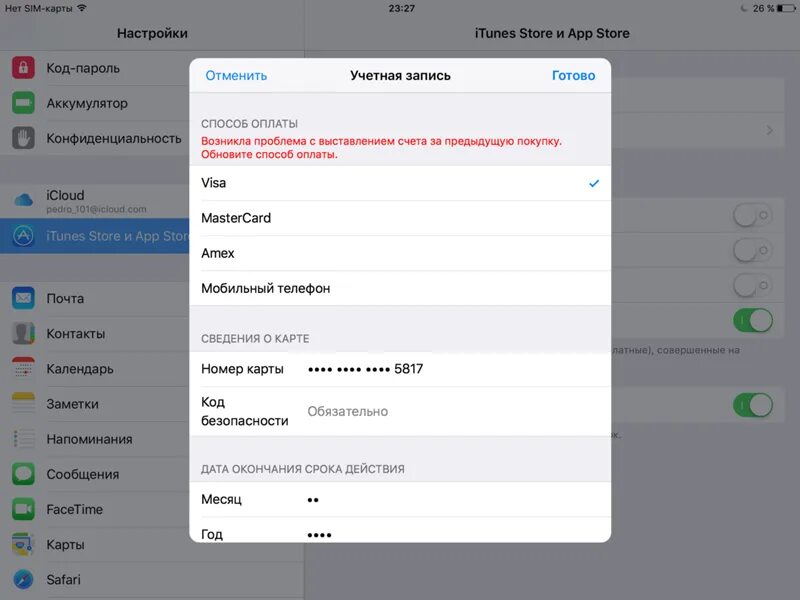Edit the card number field ending 5817
The image size is (800, 600).
click(400, 369)
